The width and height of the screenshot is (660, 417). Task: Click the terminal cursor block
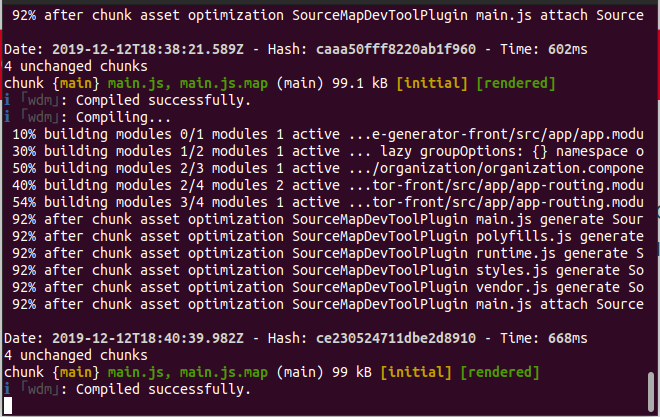pyautogui.click(x=8, y=406)
